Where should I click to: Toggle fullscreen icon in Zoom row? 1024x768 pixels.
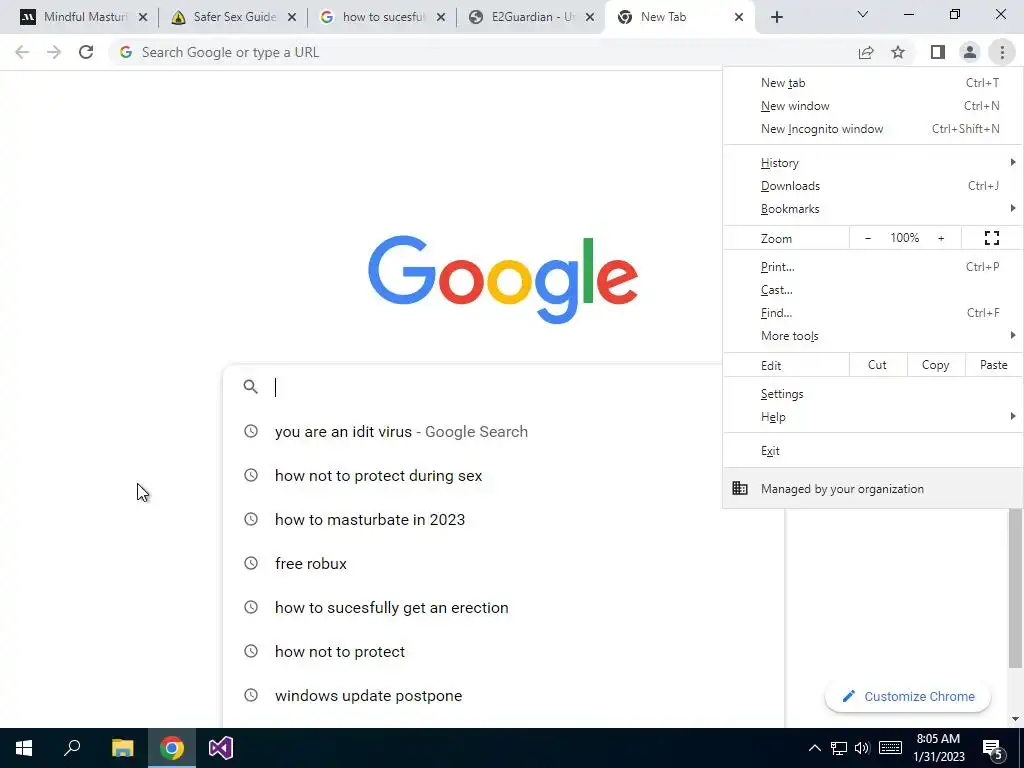991,238
